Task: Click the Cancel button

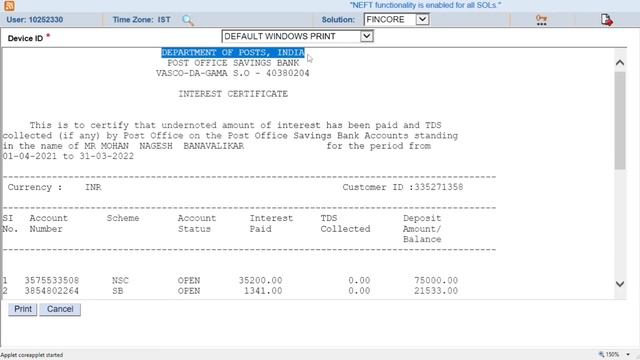Action: coord(60,309)
